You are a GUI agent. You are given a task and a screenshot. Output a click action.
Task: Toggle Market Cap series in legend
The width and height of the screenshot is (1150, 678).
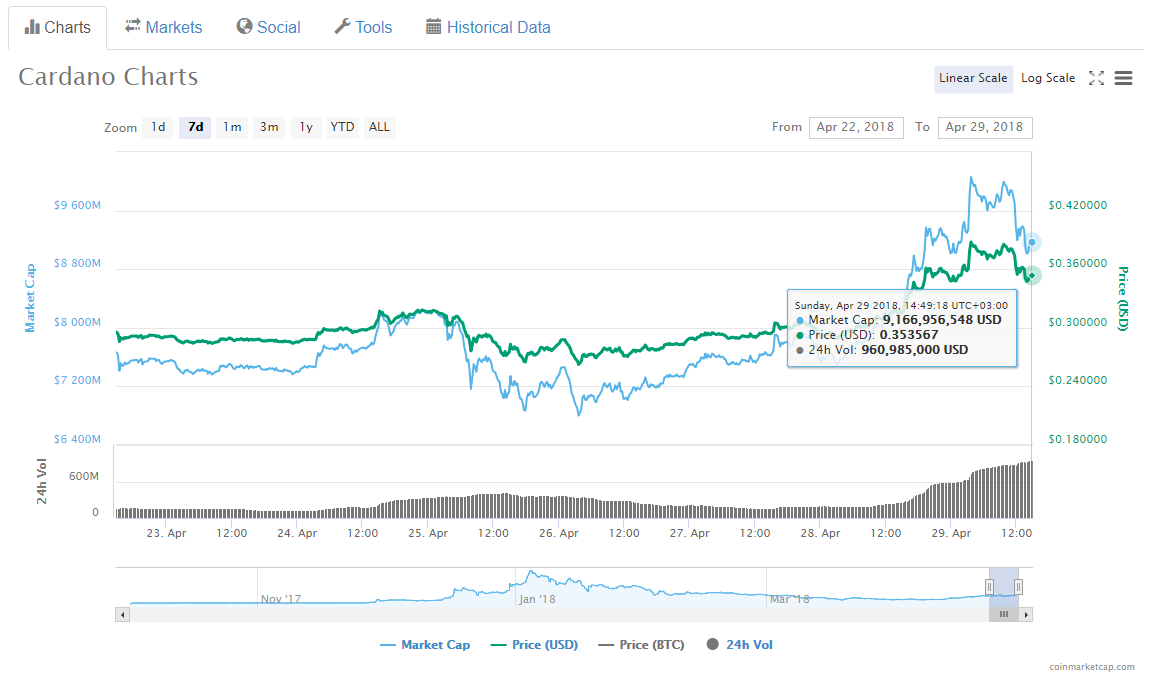tap(425, 645)
